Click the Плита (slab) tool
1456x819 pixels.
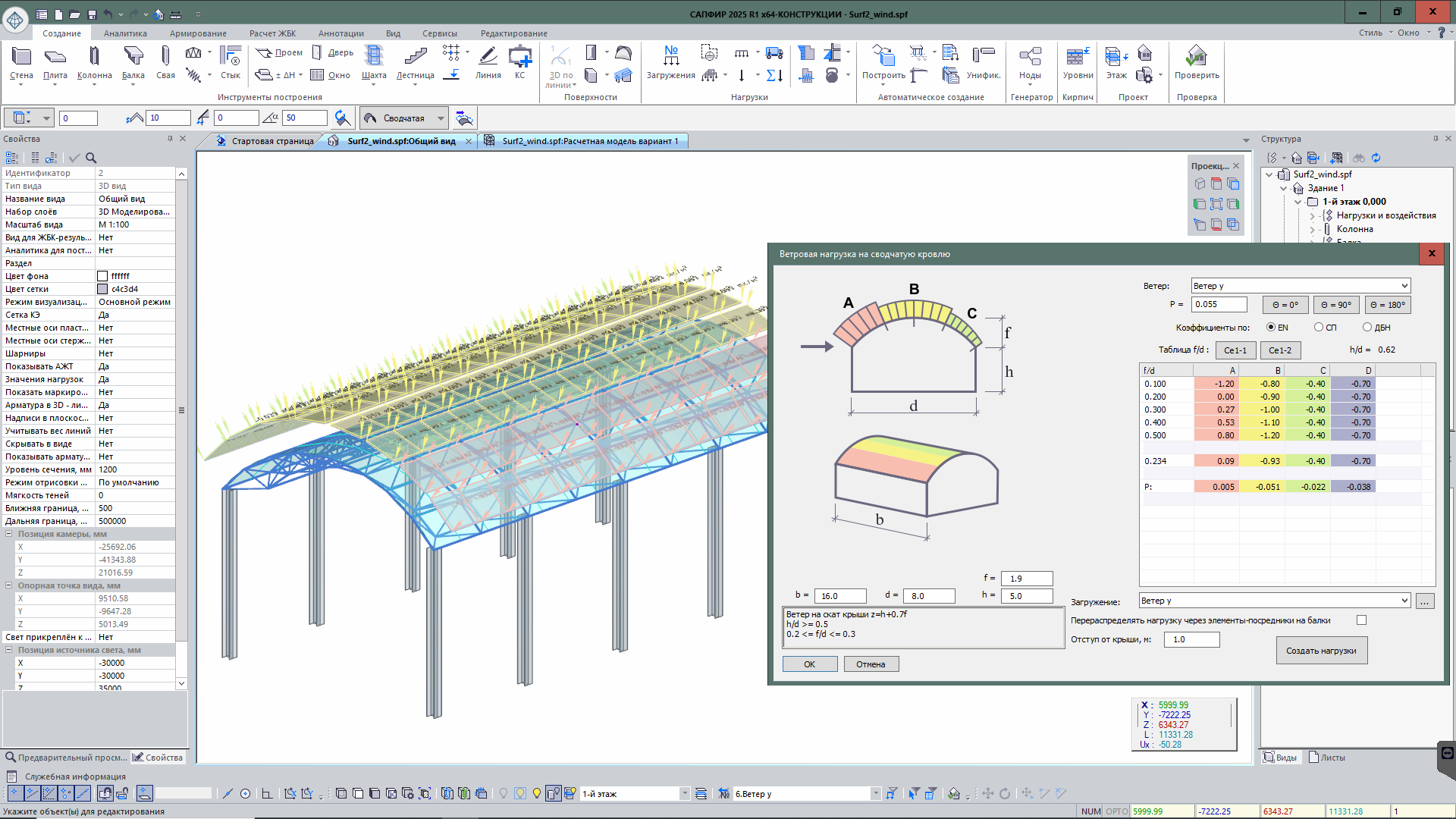(55, 61)
